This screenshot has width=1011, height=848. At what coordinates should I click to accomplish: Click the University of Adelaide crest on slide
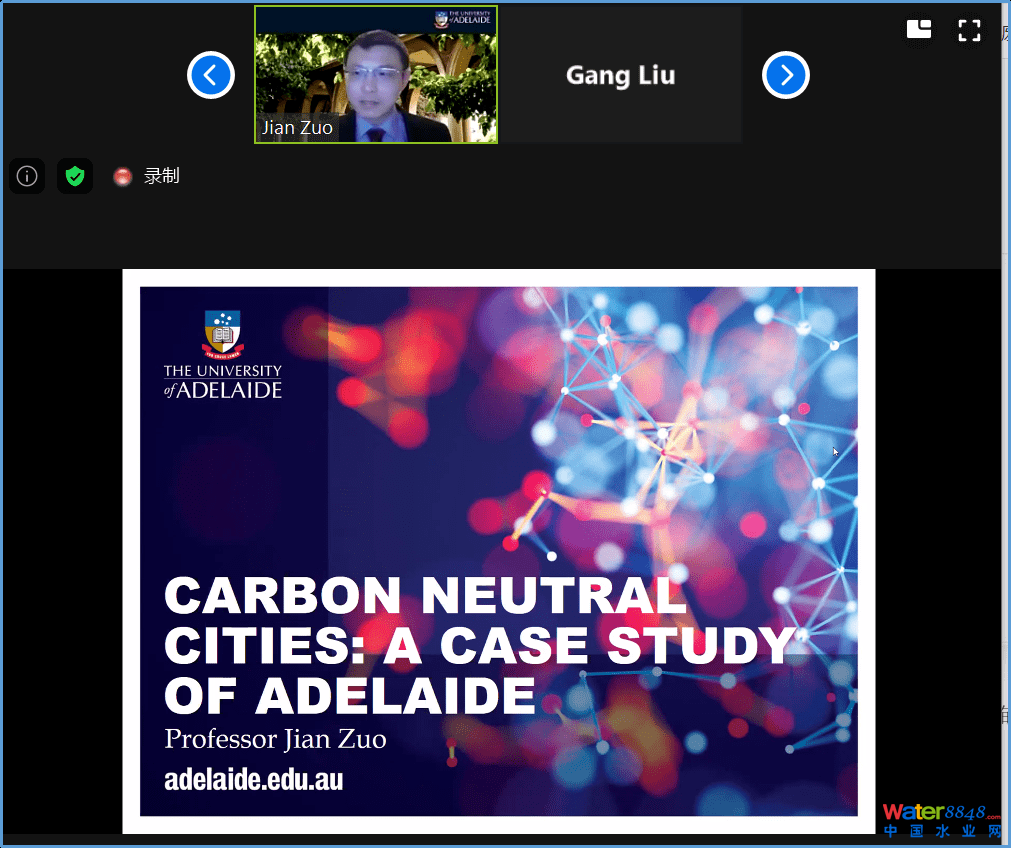(223, 334)
